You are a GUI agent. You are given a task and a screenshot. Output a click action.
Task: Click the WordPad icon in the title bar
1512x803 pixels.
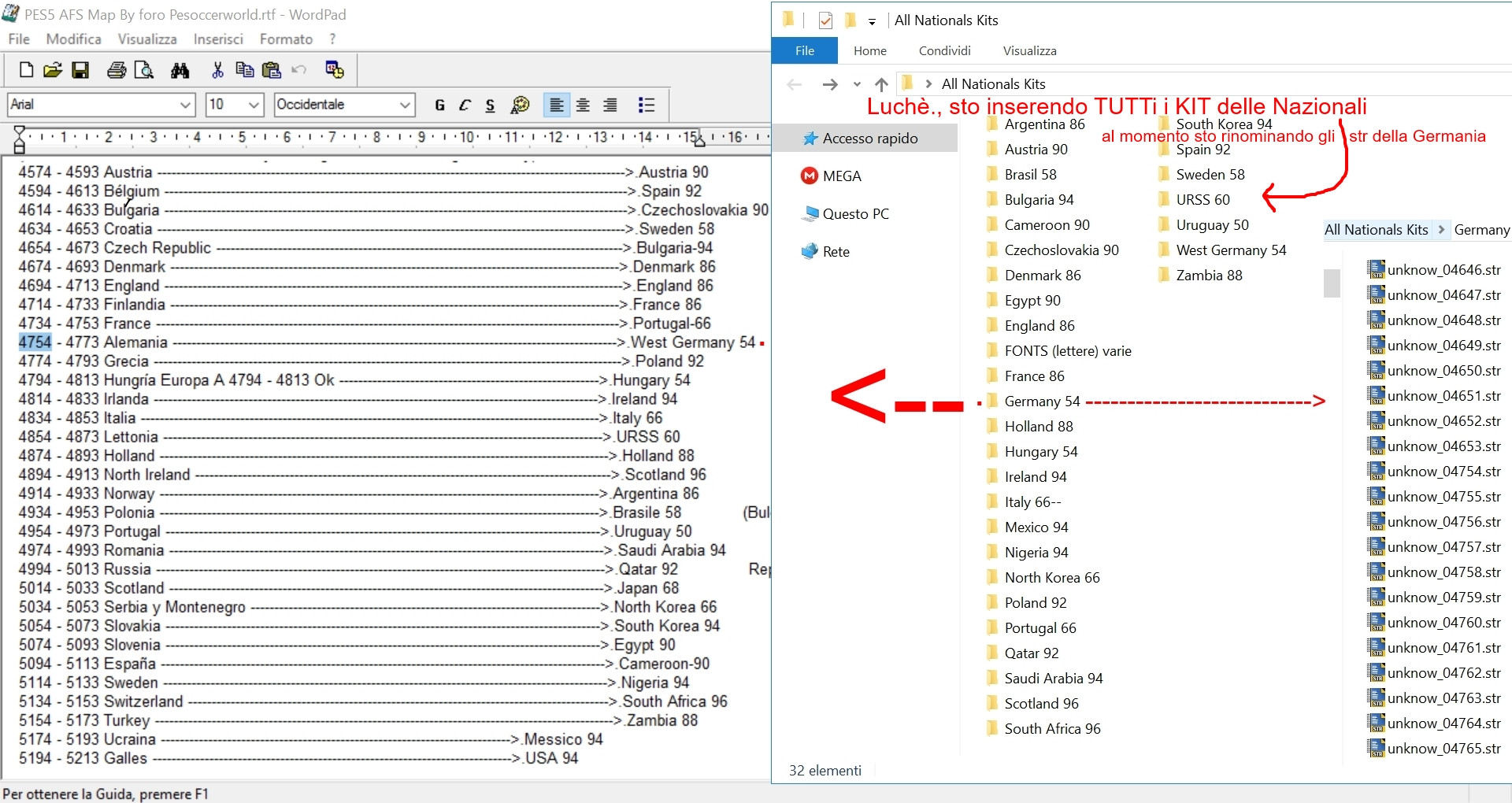[10, 14]
